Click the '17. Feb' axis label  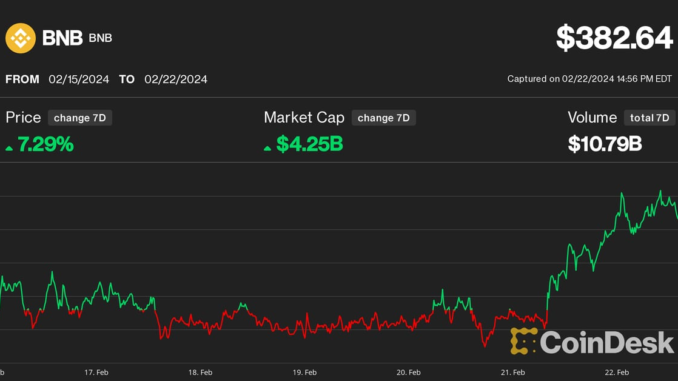coord(96,372)
